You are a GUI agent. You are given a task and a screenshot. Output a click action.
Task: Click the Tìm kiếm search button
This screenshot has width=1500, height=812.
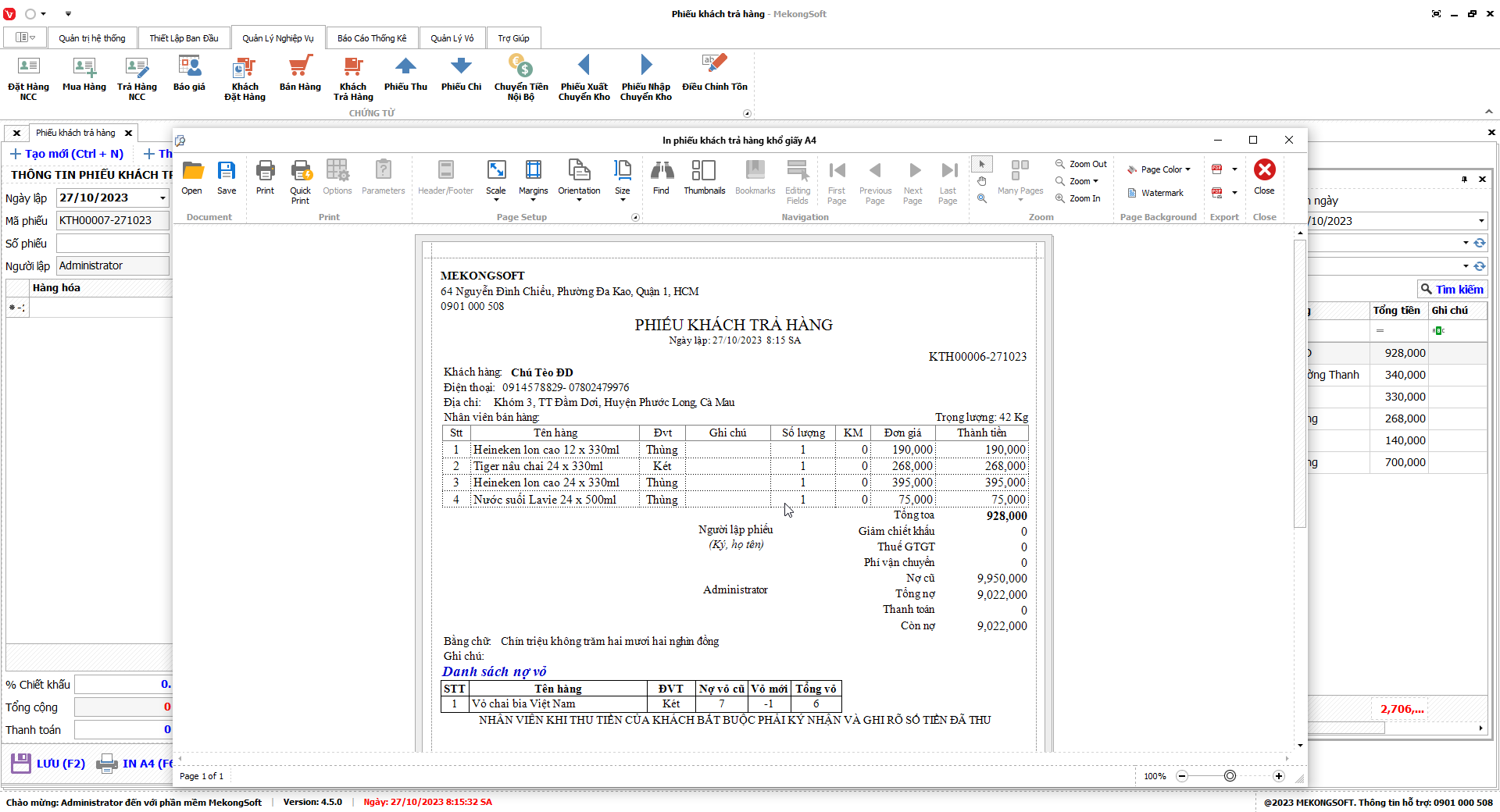click(1452, 290)
